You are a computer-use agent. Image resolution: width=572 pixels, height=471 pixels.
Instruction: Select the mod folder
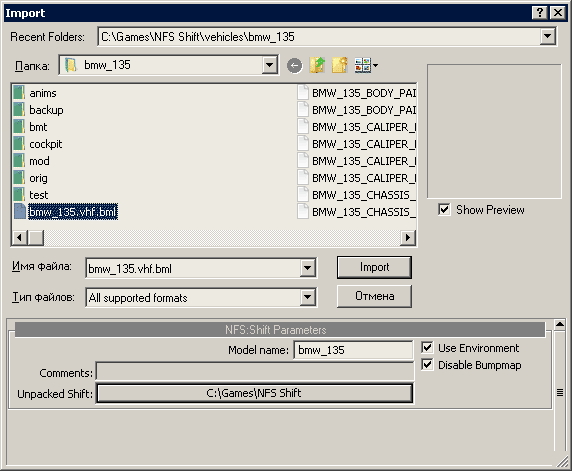pyautogui.click(x=32, y=161)
